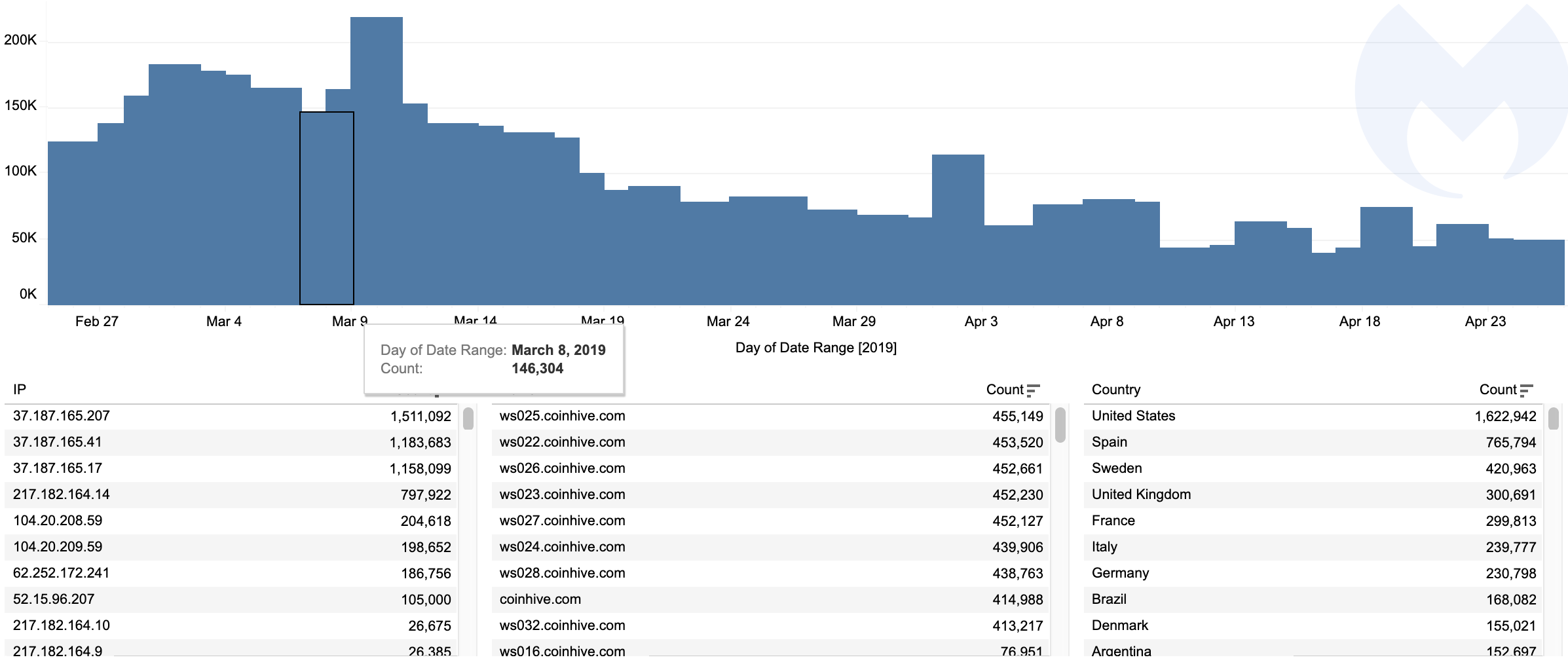
Task: Select IP 37.187.165.41 row
Action: (232, 442)
